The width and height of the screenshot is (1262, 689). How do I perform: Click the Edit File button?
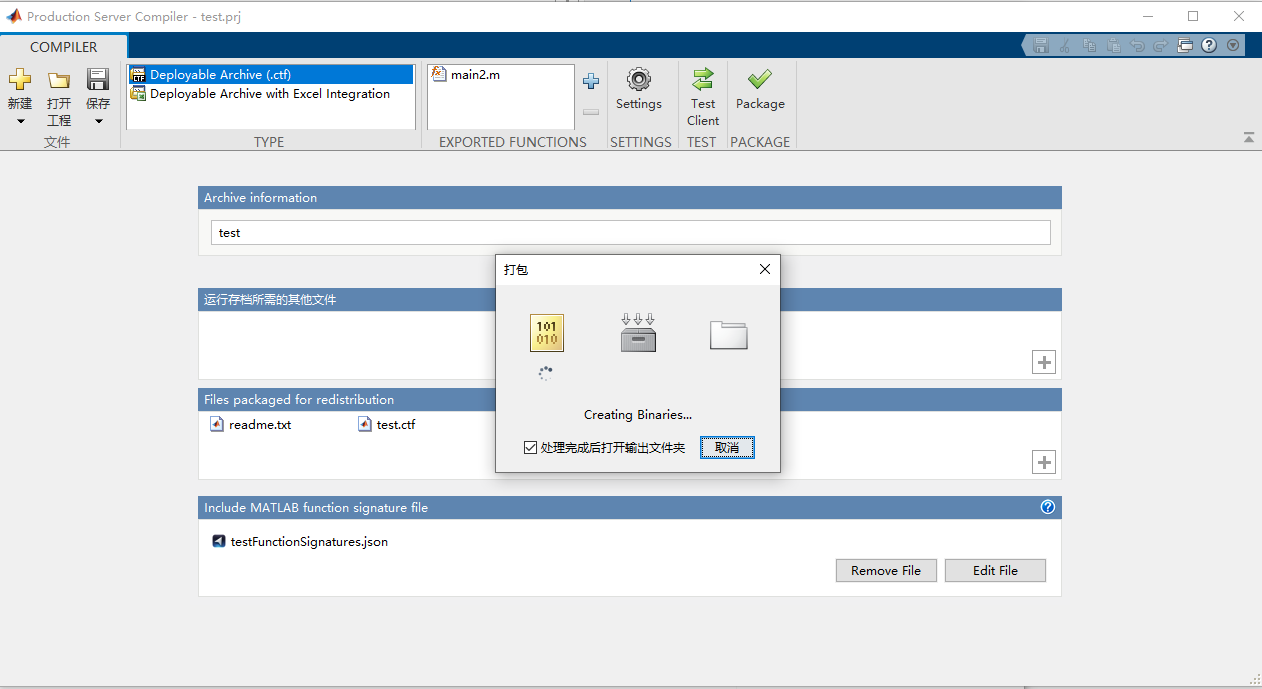pyautogui.click(x=995, y=570)
